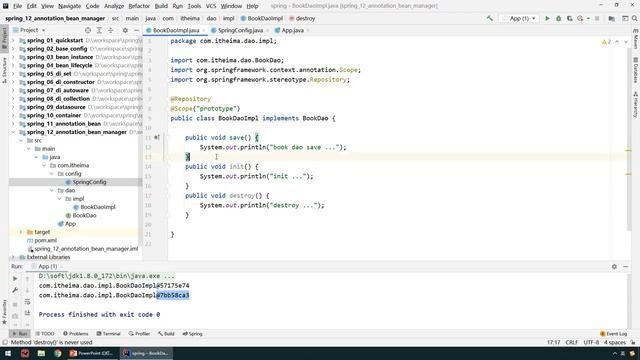This screenshot has width=640, height=360.
Task: Run App with the green play button
Action: click(547, 18)
